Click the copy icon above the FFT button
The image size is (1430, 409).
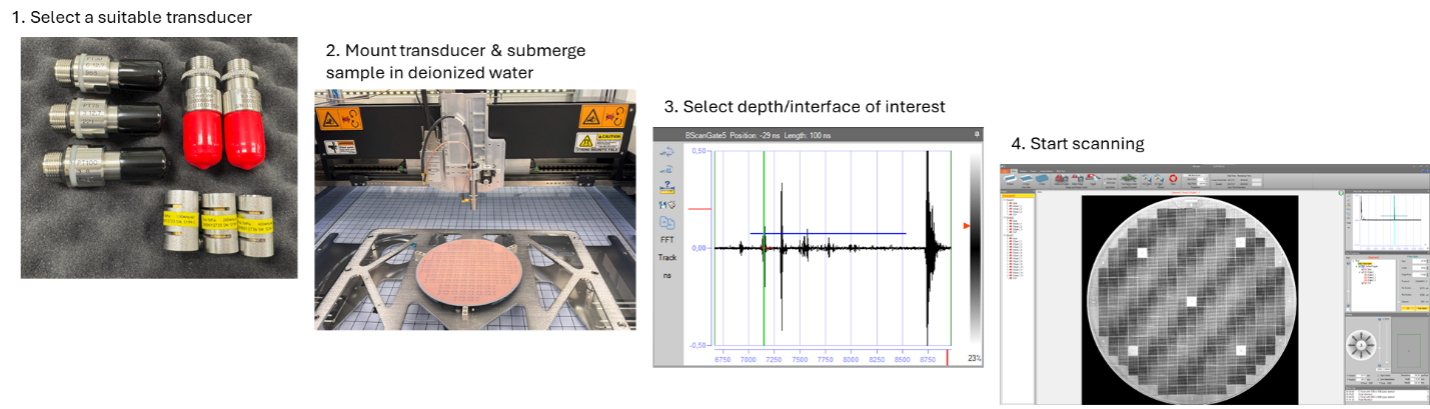click(666, 222)
